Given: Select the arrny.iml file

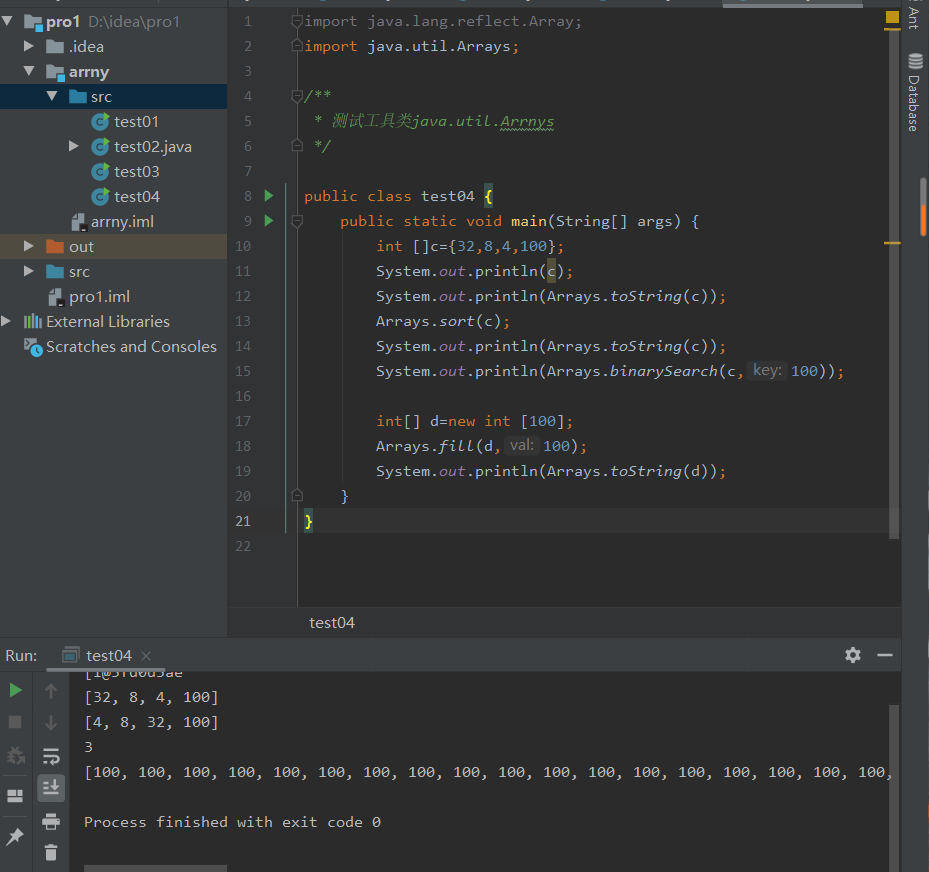Looking at the screenshot, I should coord(121,222).
